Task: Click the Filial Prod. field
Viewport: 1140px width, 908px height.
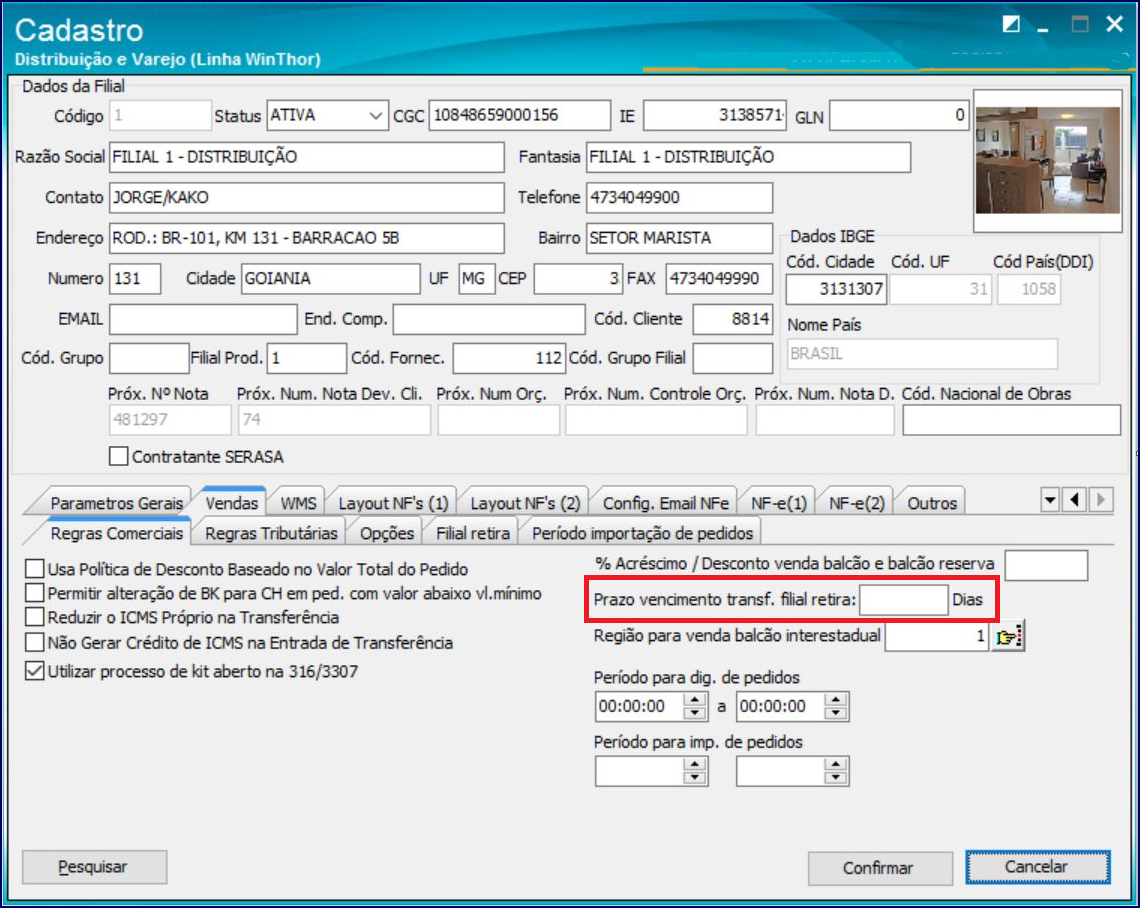Action: 306,358
